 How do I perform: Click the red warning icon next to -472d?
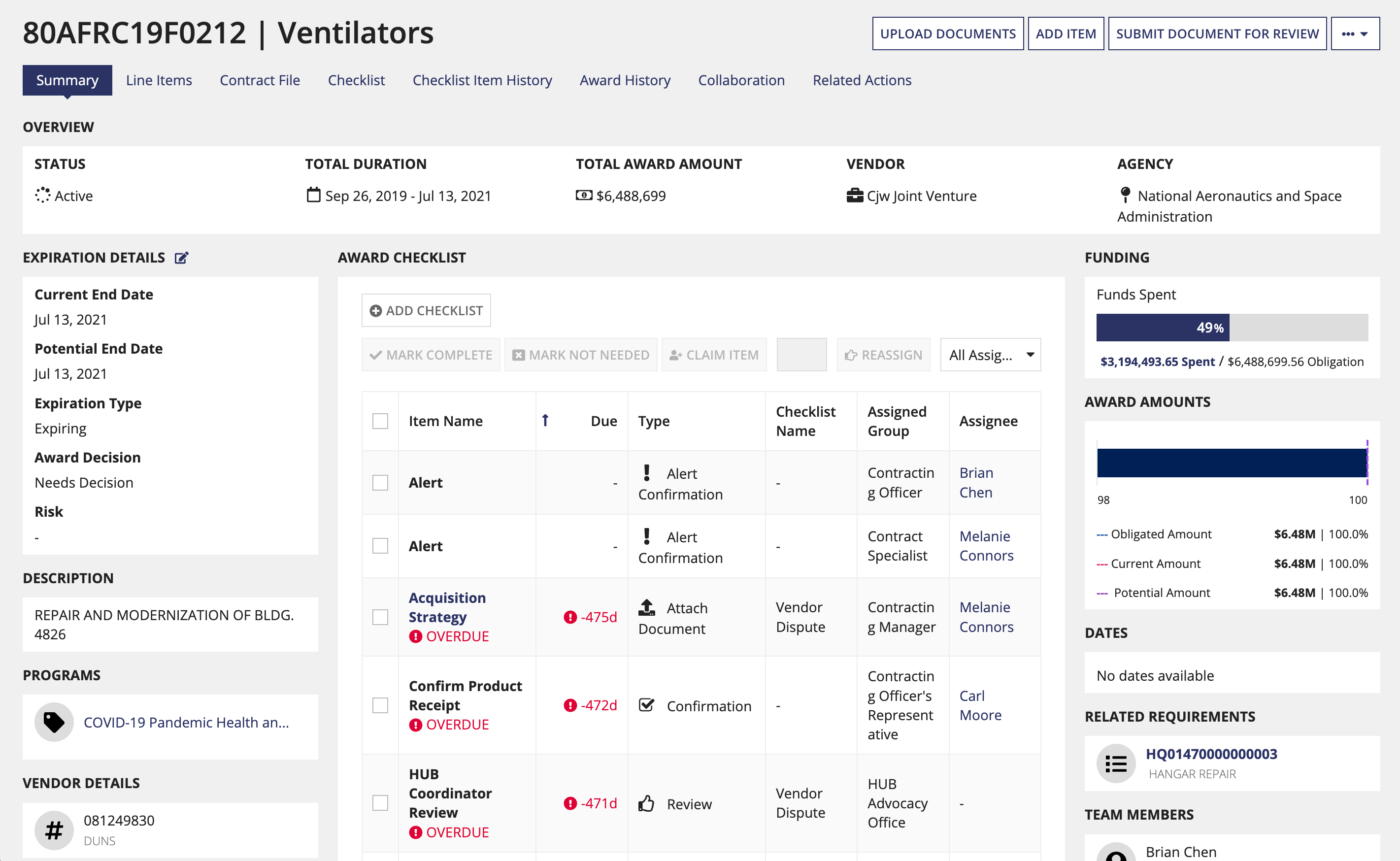[570, 705]
